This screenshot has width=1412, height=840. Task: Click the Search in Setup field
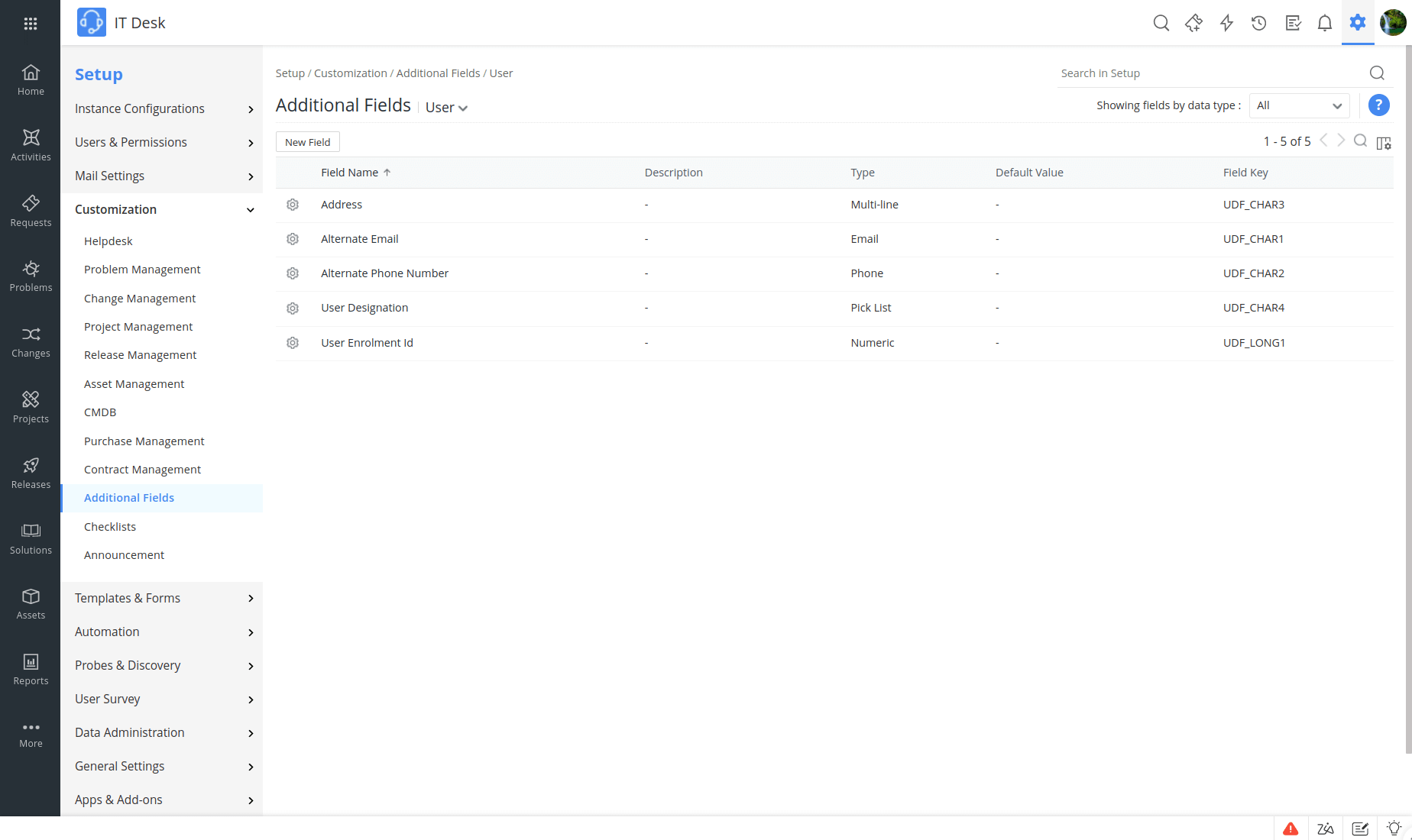[1213, 73]
